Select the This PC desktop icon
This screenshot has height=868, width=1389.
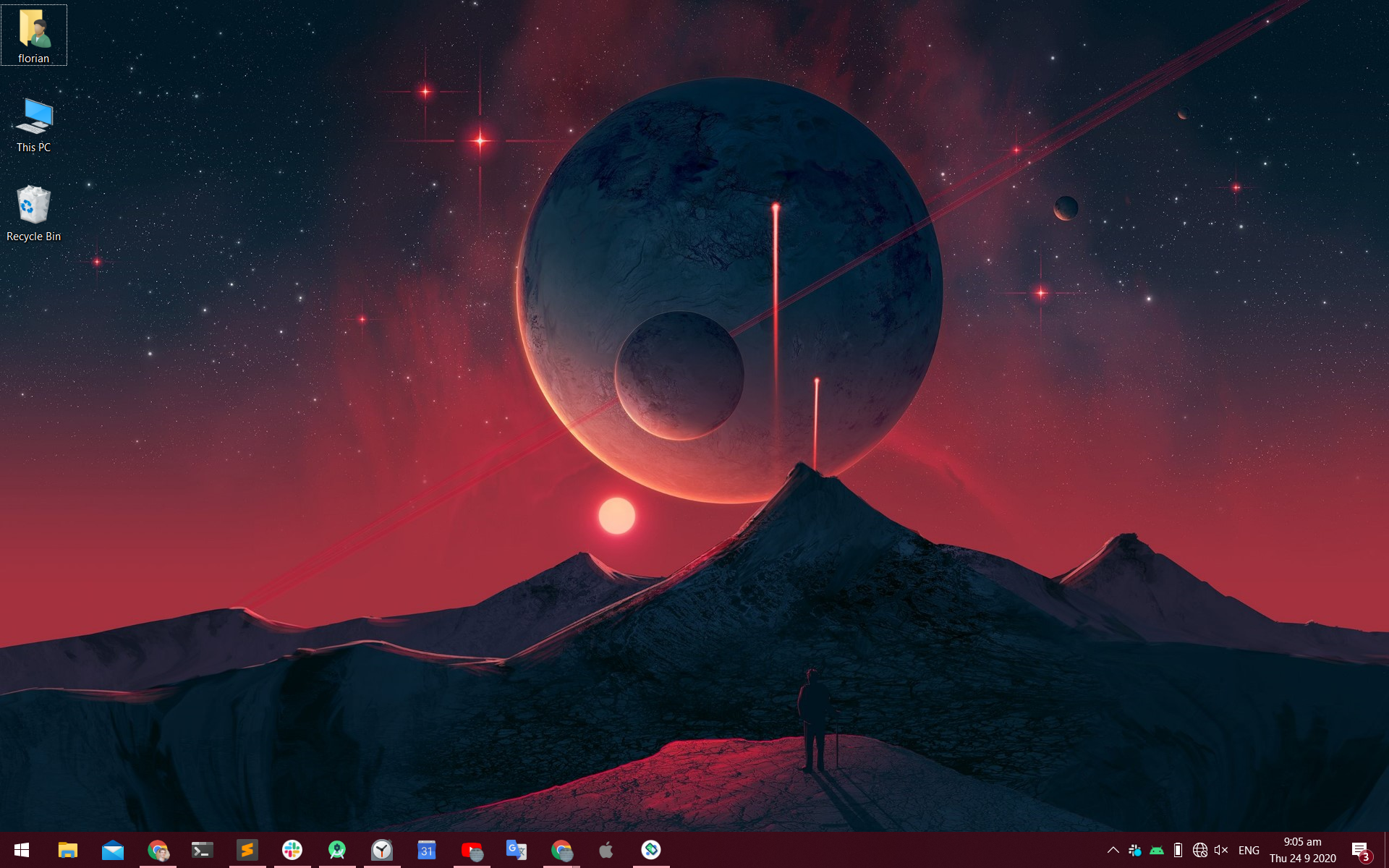point(34,124)
